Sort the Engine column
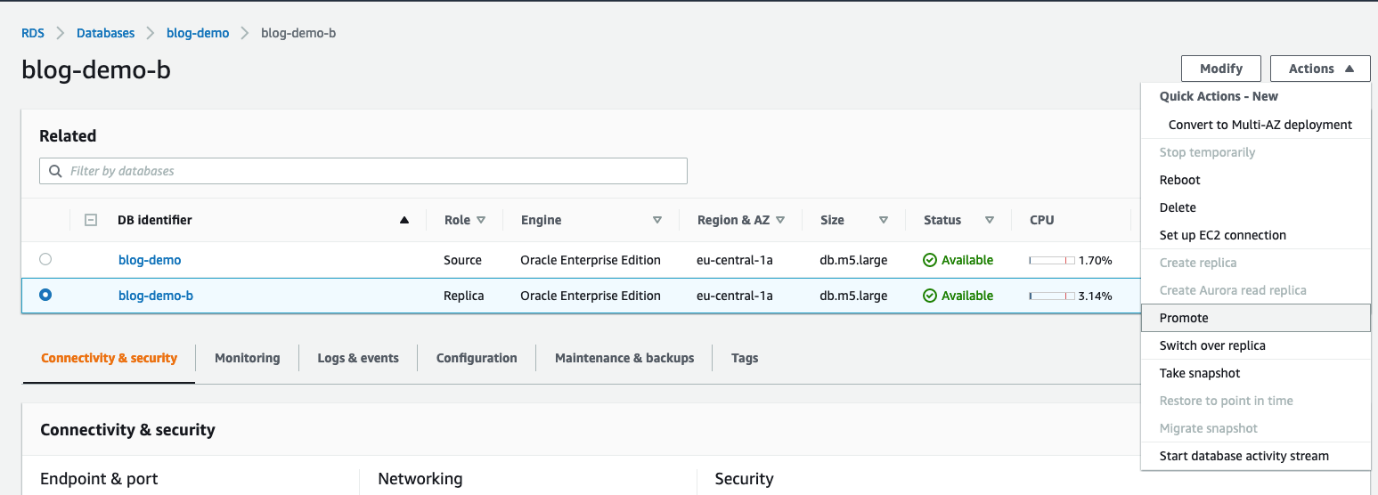Screen dimensions: 1378x495 [x=657, y=220]
